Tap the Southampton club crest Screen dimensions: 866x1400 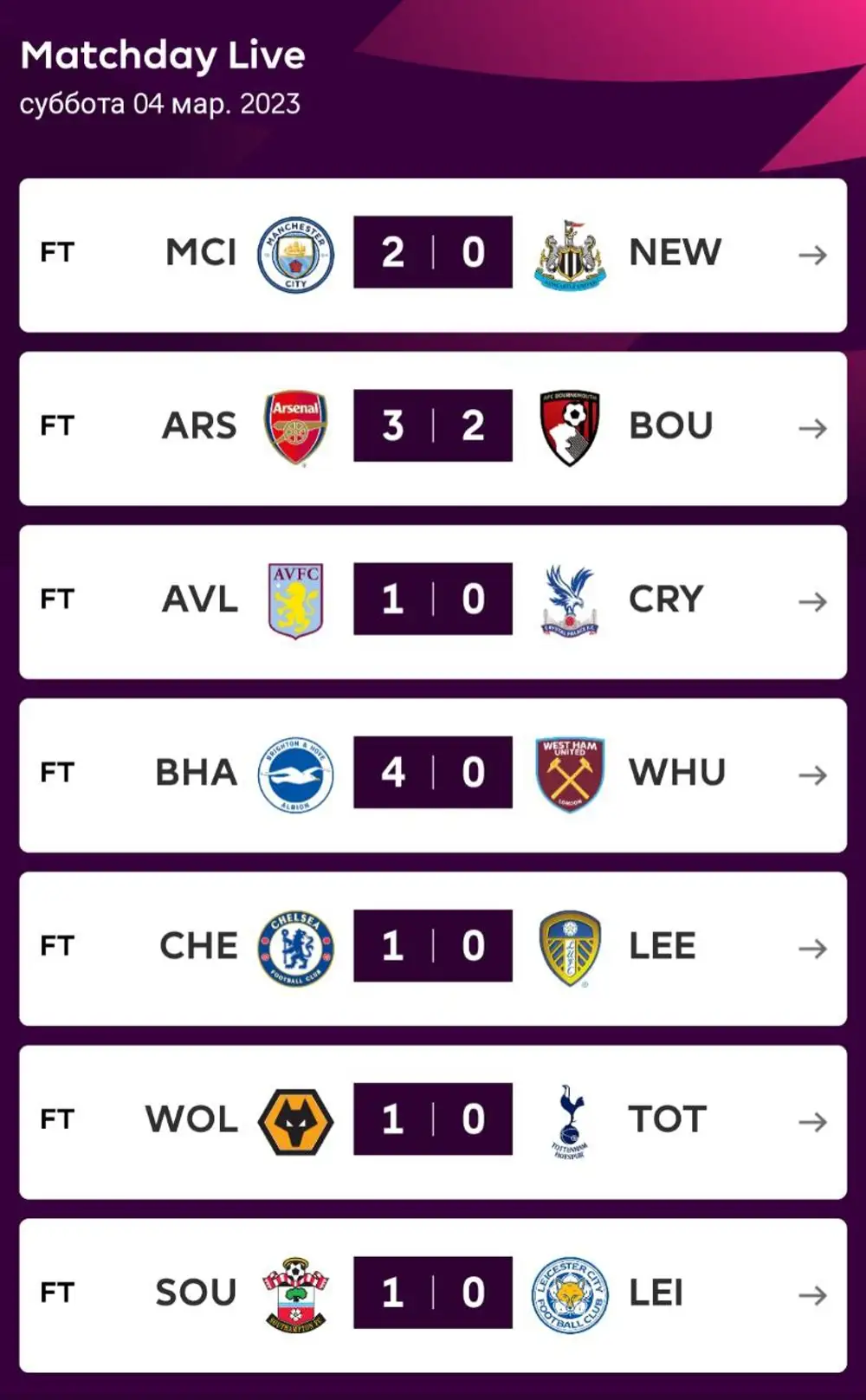pos(295,1294)
